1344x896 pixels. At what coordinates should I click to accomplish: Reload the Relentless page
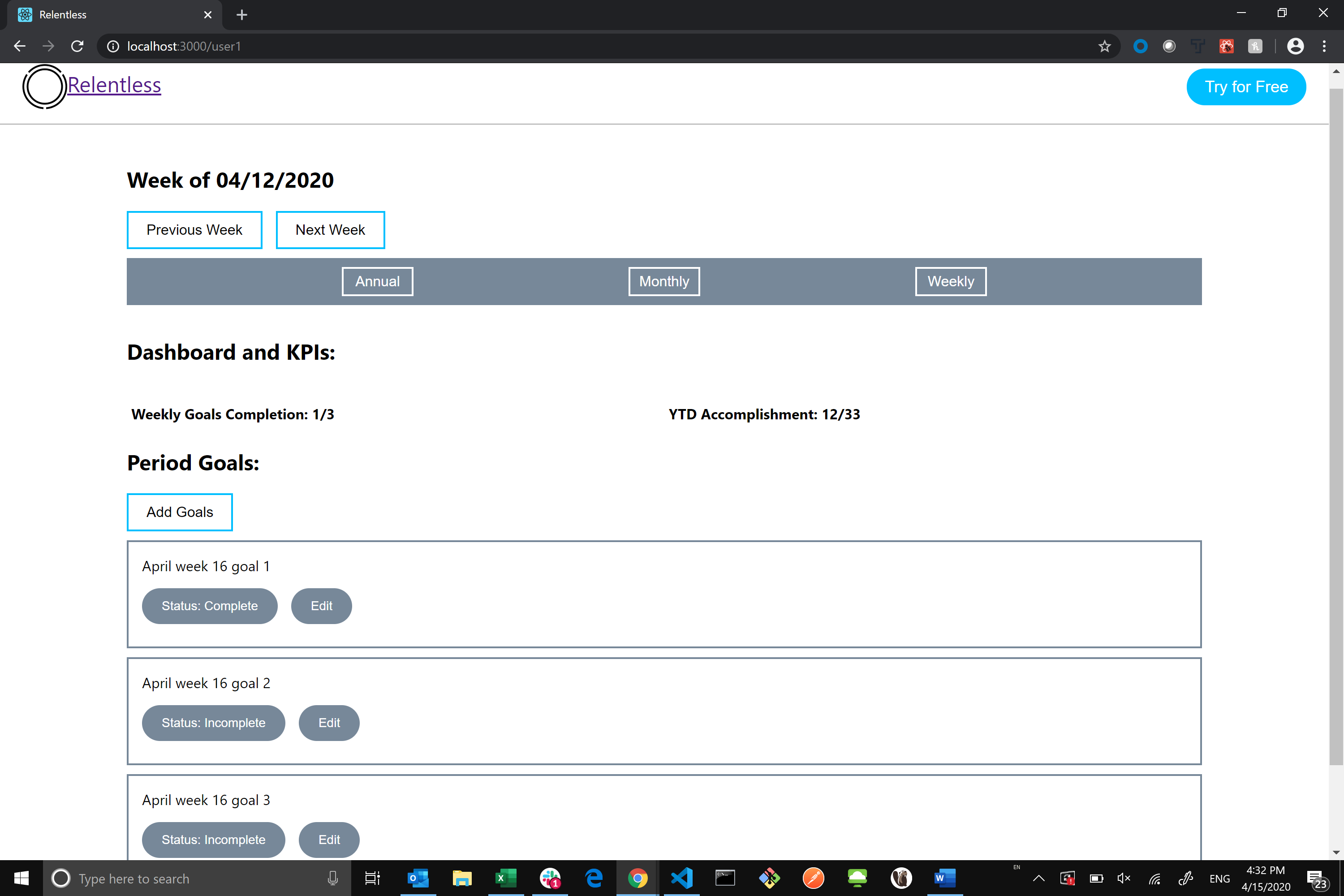click(77, 46)
